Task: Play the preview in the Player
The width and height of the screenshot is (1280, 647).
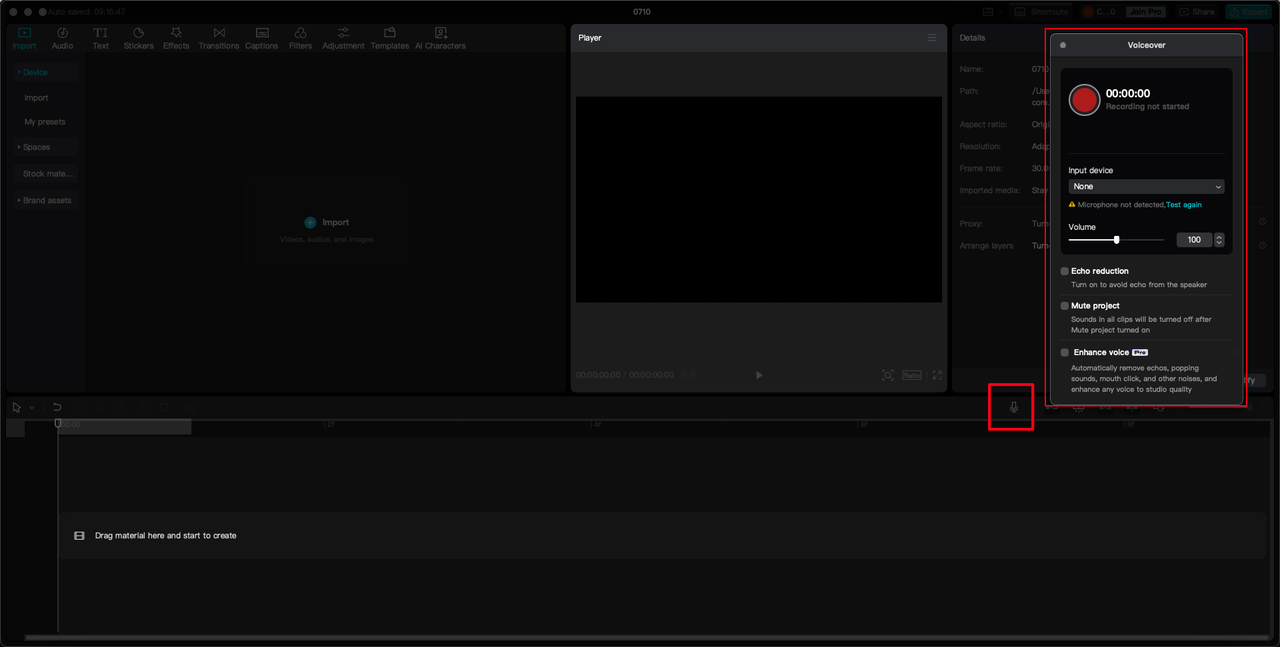Action: tap(759, 375)
